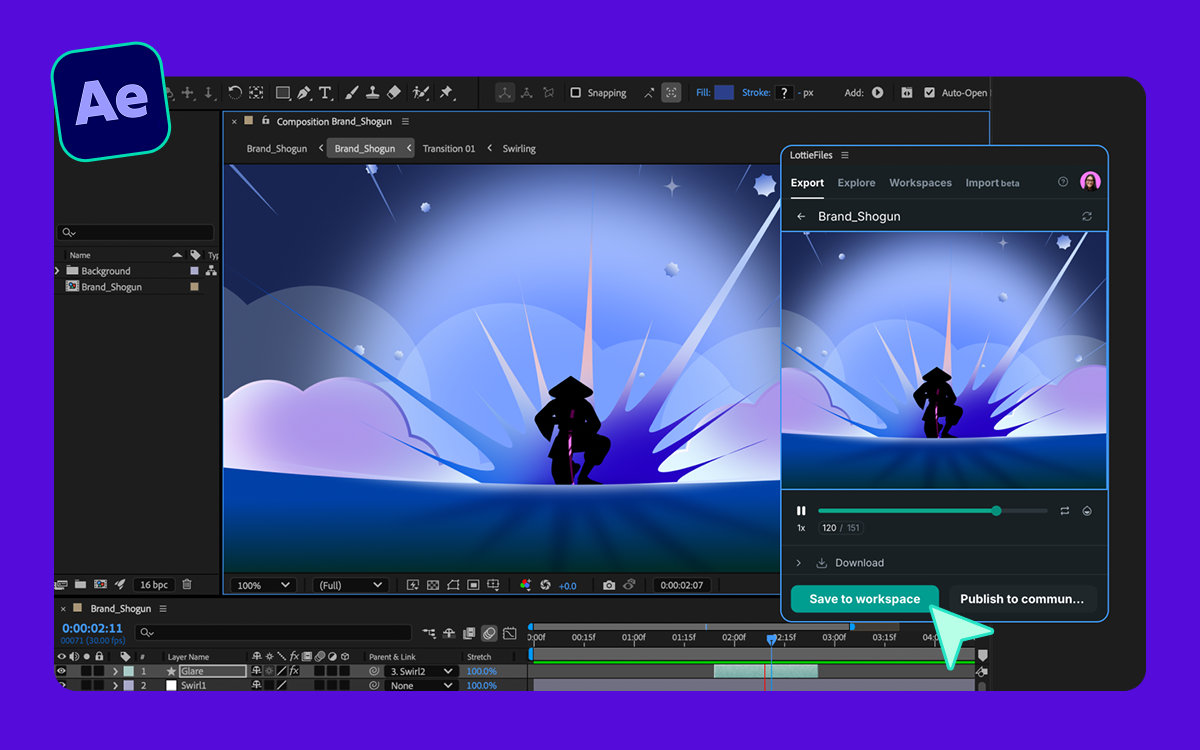Click the trash icon in Project panel

187,584
